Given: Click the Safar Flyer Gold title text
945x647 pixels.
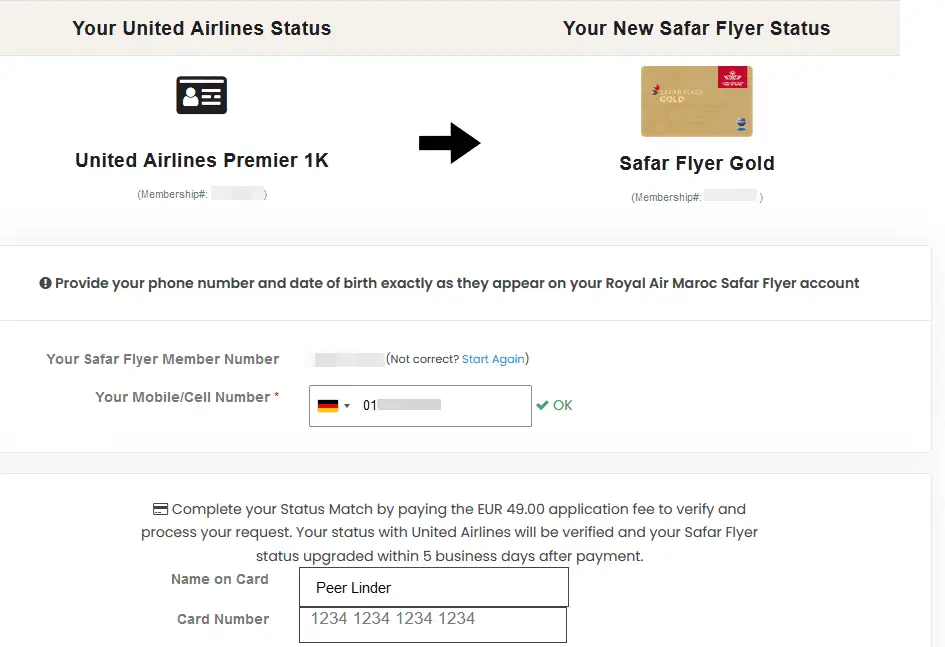Looking at the screenshot, I should (697, 163).
